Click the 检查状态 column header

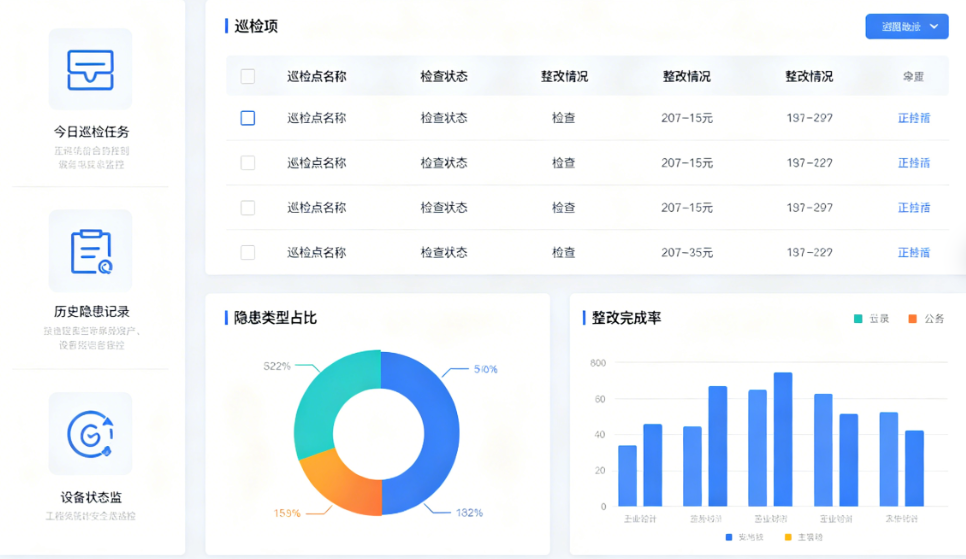point(444,76)
